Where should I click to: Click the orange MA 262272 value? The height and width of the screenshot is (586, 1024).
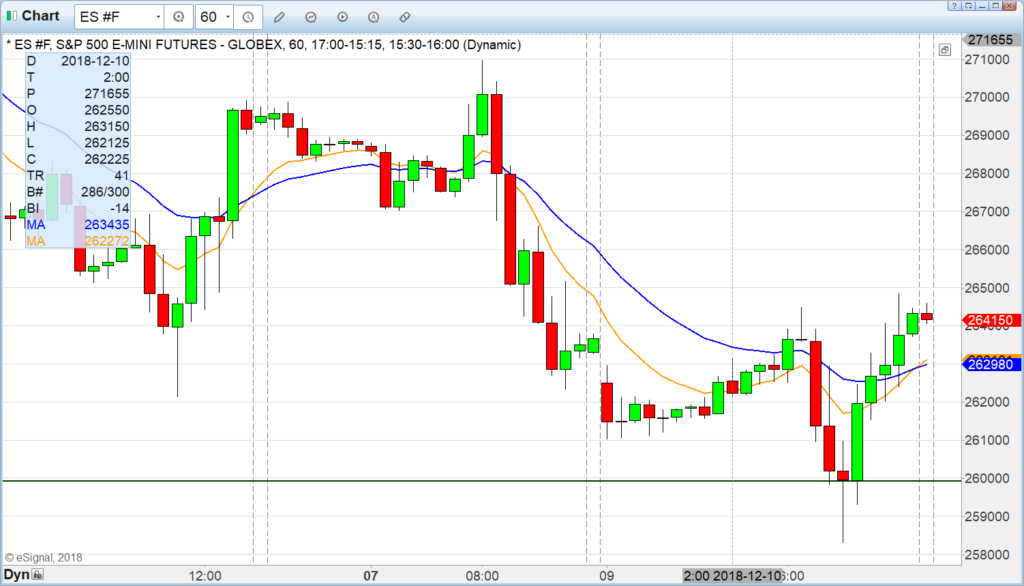click(x=106, y=241)
